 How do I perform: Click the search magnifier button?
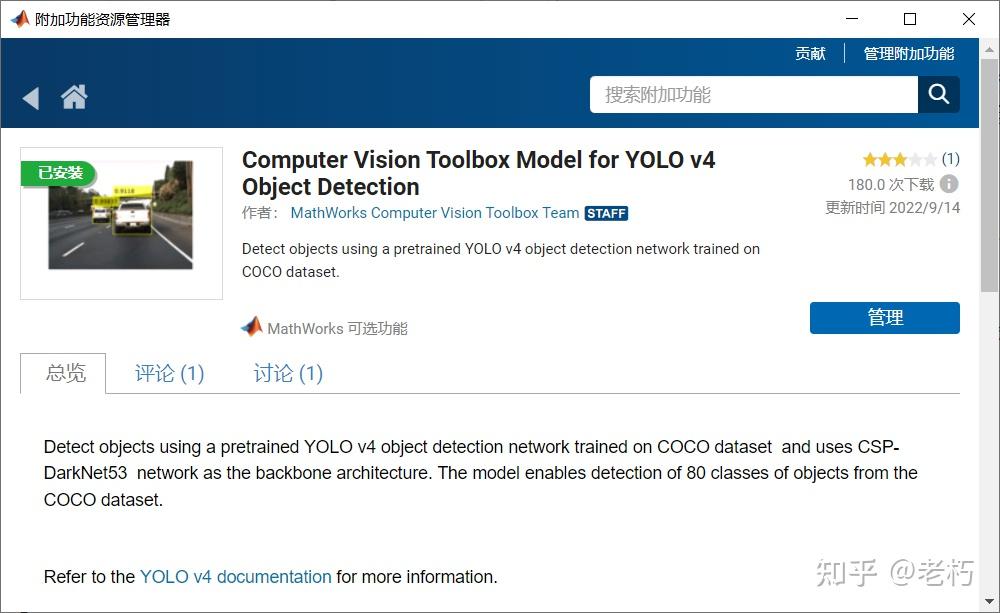coord(938,95)
